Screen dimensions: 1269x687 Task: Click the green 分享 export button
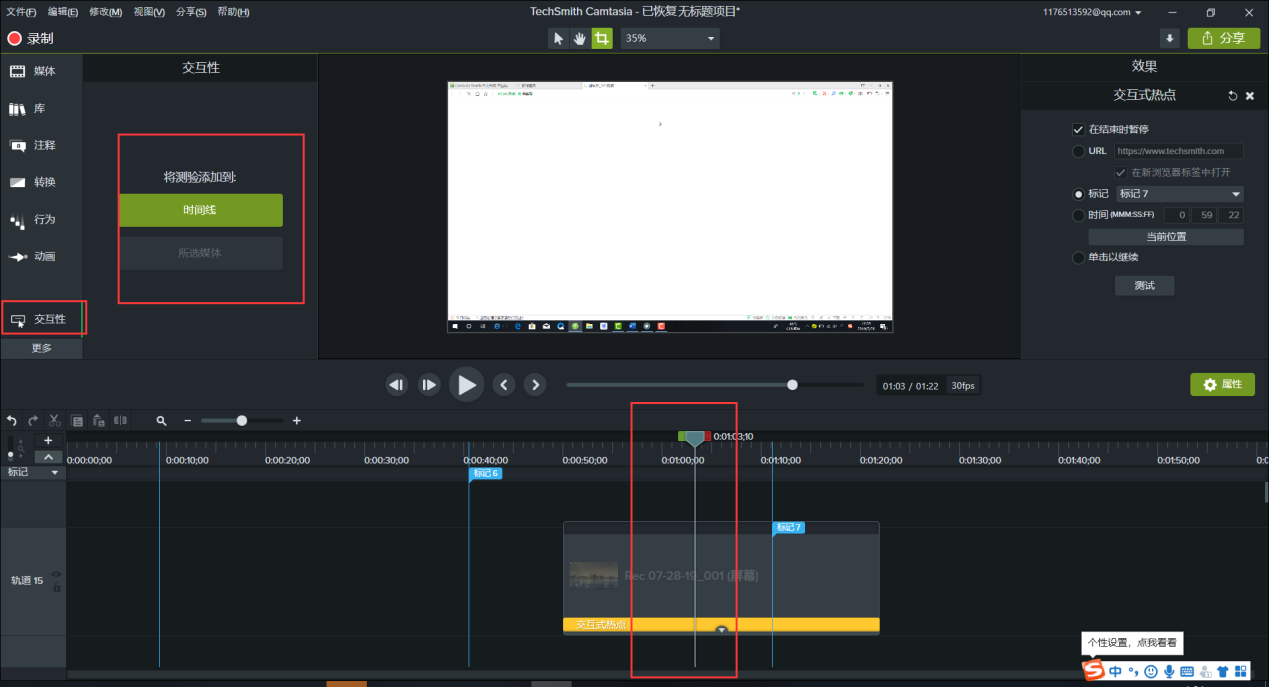coord(1224,38)
